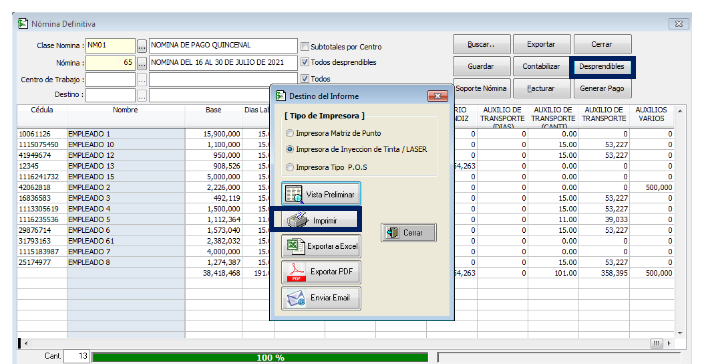Close the Destino del Informe dialog
The height and width of the screenshot is (364, 705).
437,96
